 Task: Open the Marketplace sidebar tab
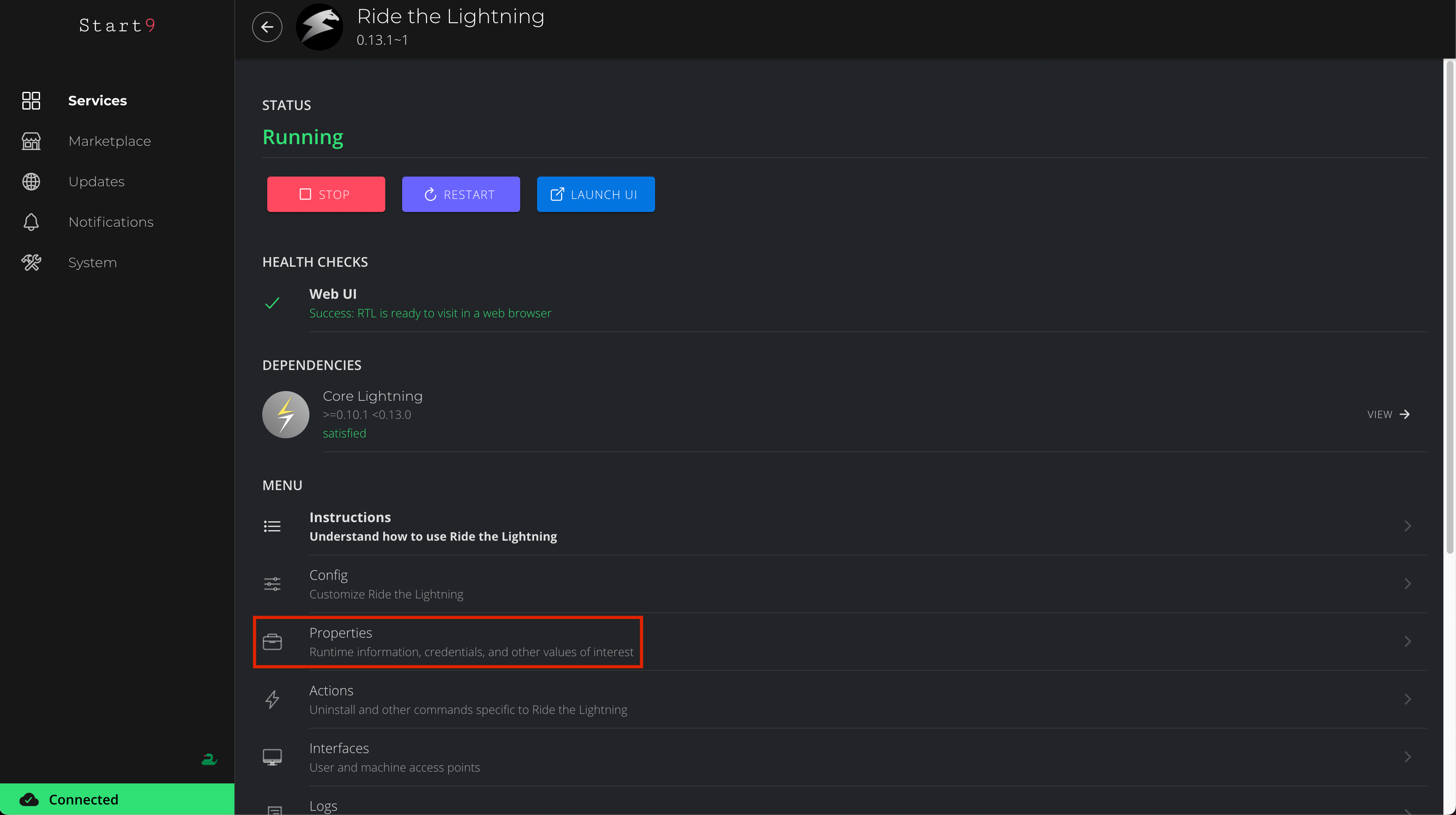click(x=110, y=141)
